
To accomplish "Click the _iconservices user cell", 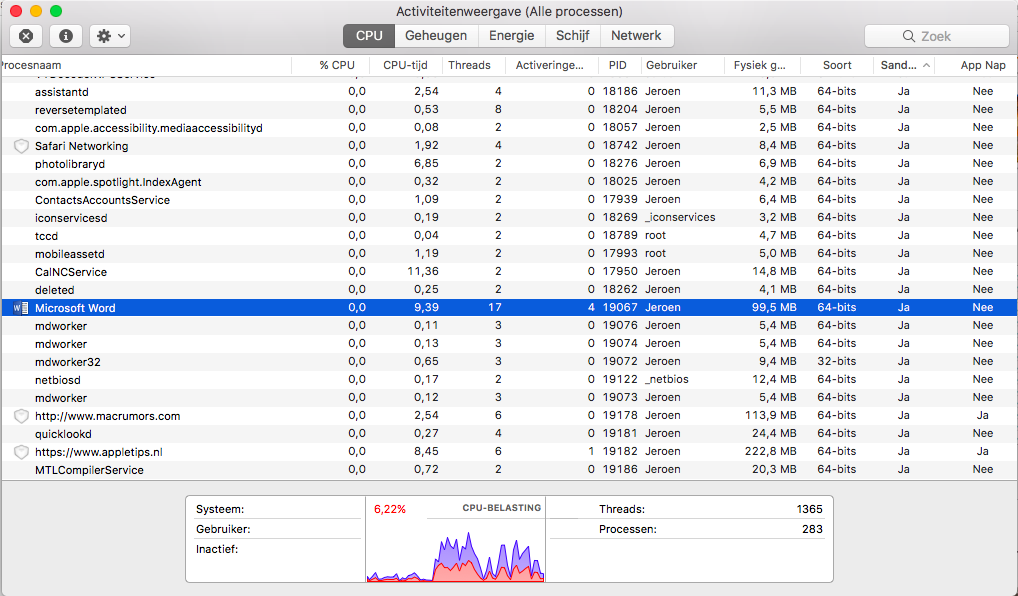I will 680,217.
